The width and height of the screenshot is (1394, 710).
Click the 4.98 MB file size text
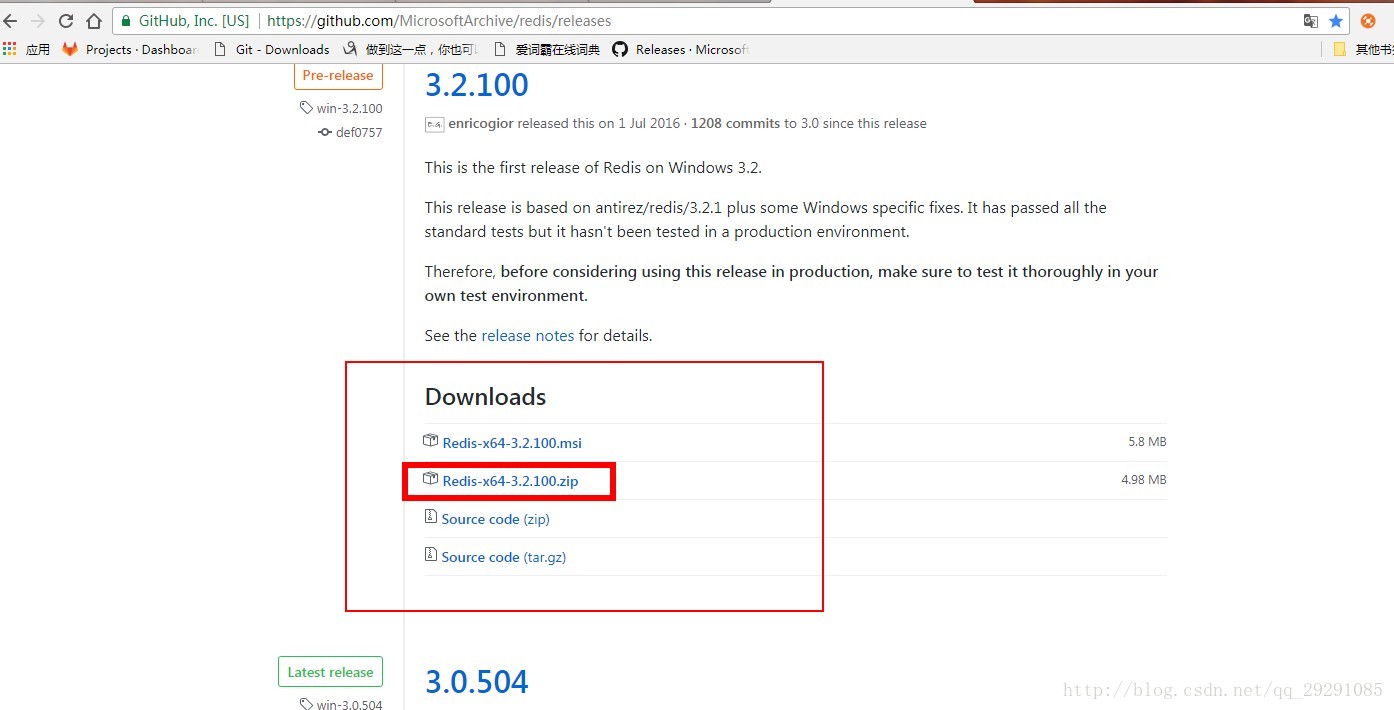coord(1144,480)
